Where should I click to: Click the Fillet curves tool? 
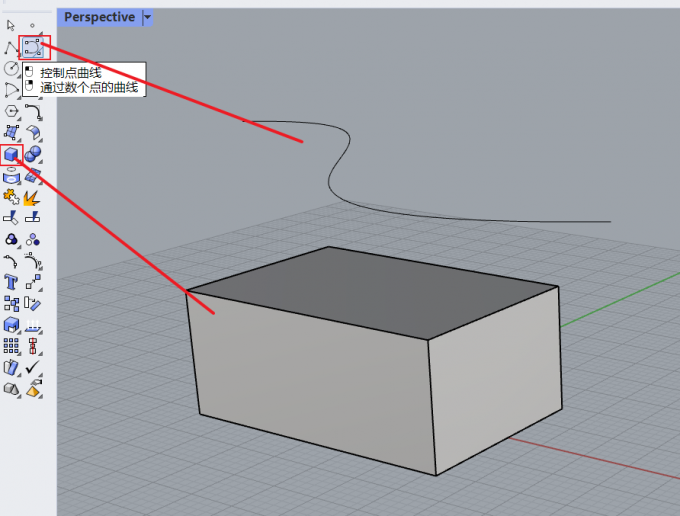33,111
